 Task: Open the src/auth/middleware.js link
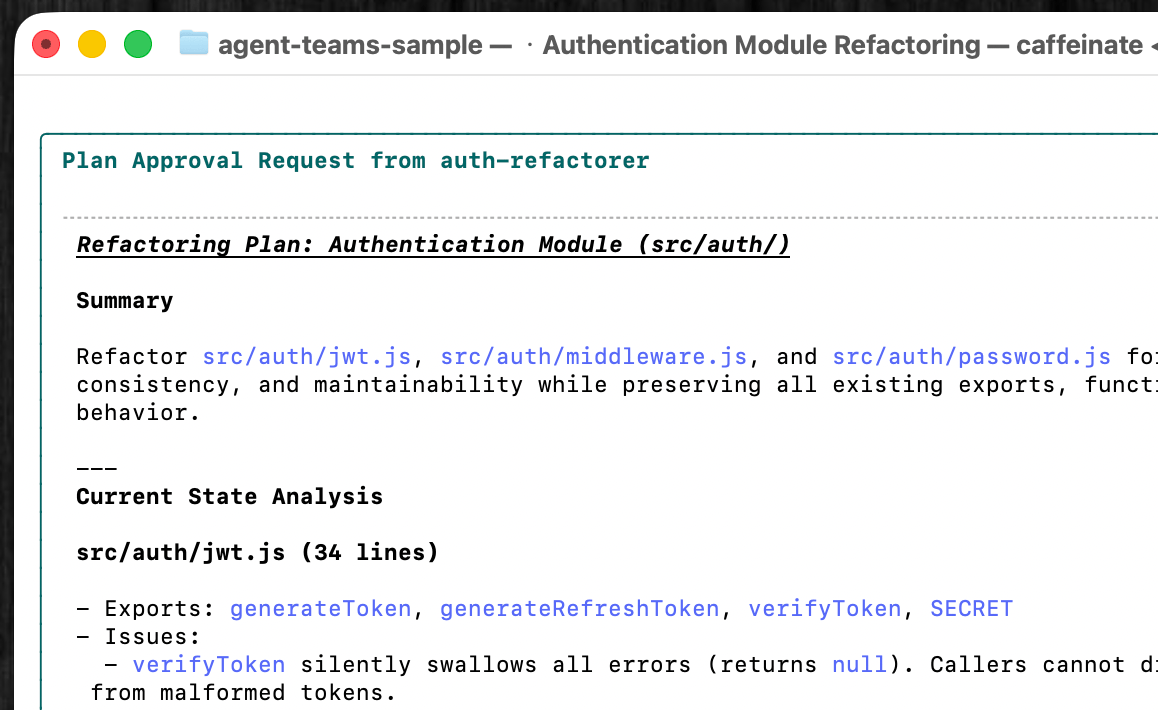tap(595, 356)
